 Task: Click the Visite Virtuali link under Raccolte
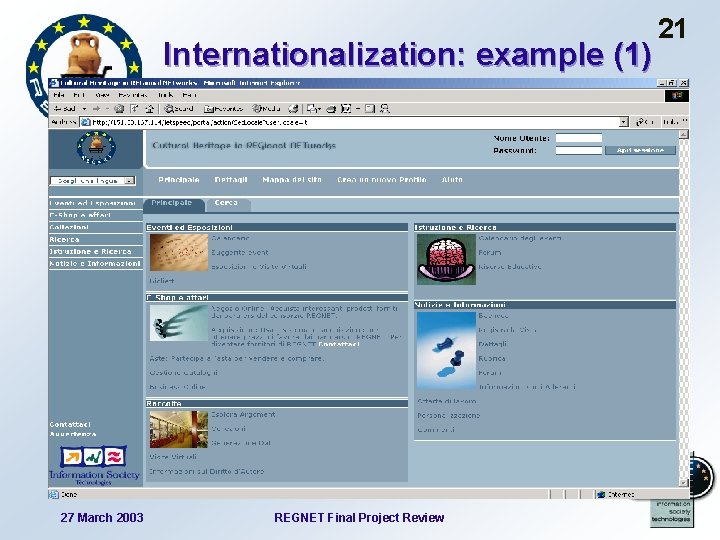(173, 457)
